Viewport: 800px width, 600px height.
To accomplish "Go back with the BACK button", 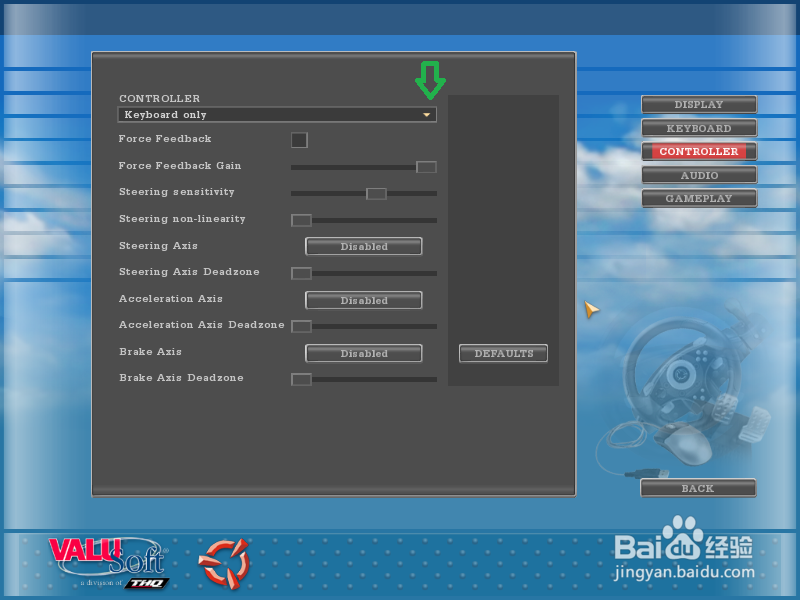I will point(698,488).
